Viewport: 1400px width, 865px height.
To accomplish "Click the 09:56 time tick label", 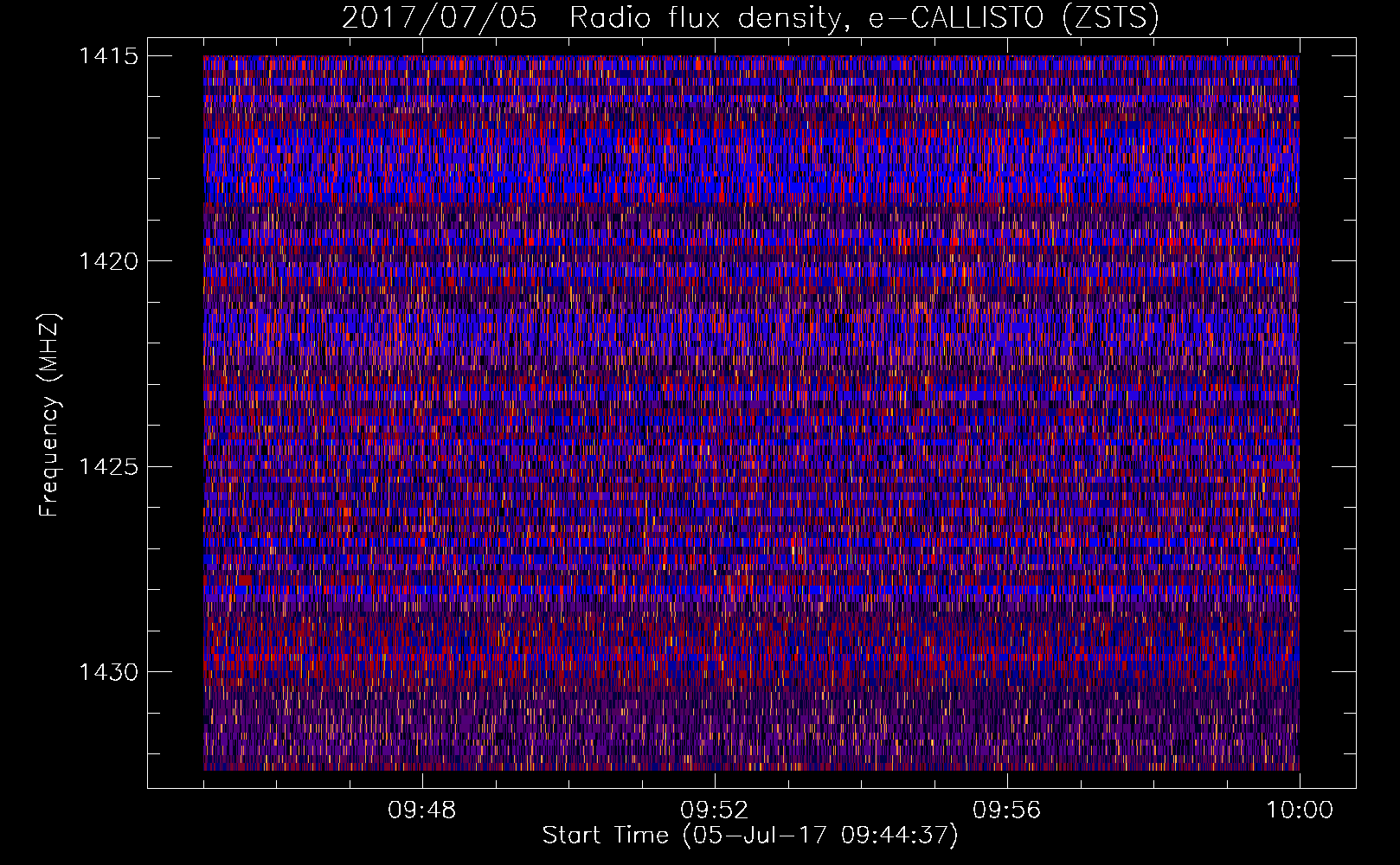I will (x=1006, y=811).
